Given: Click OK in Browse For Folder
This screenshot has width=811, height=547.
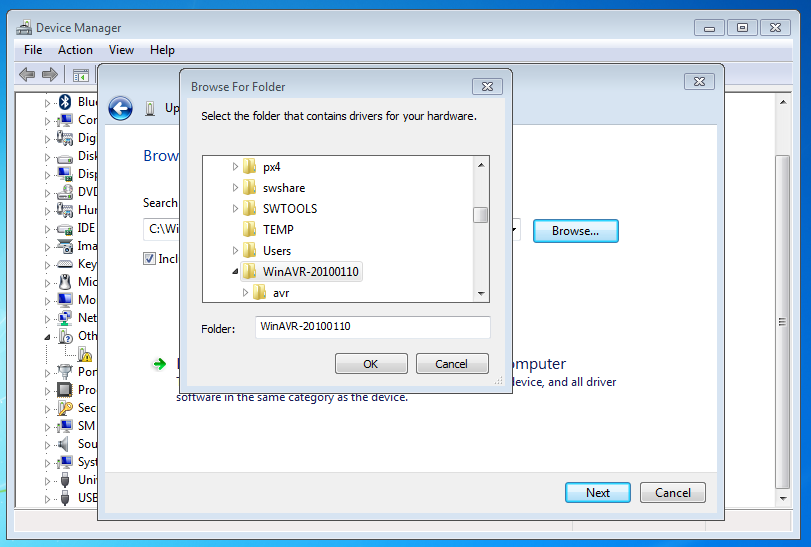Looking at the screenshot, I should pyautogui.click(x=371, y=364).
